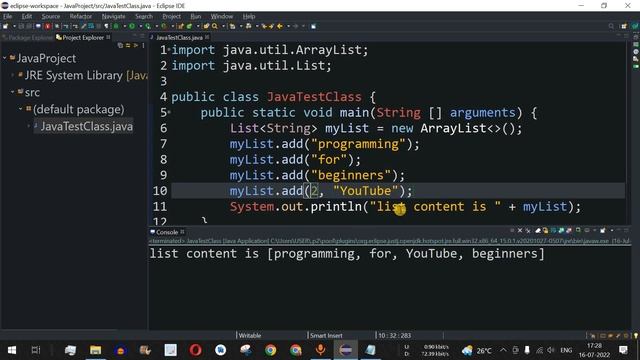Click the Display Selected Console icon
This screenshot has width=640, height=360.
[587, 231]
